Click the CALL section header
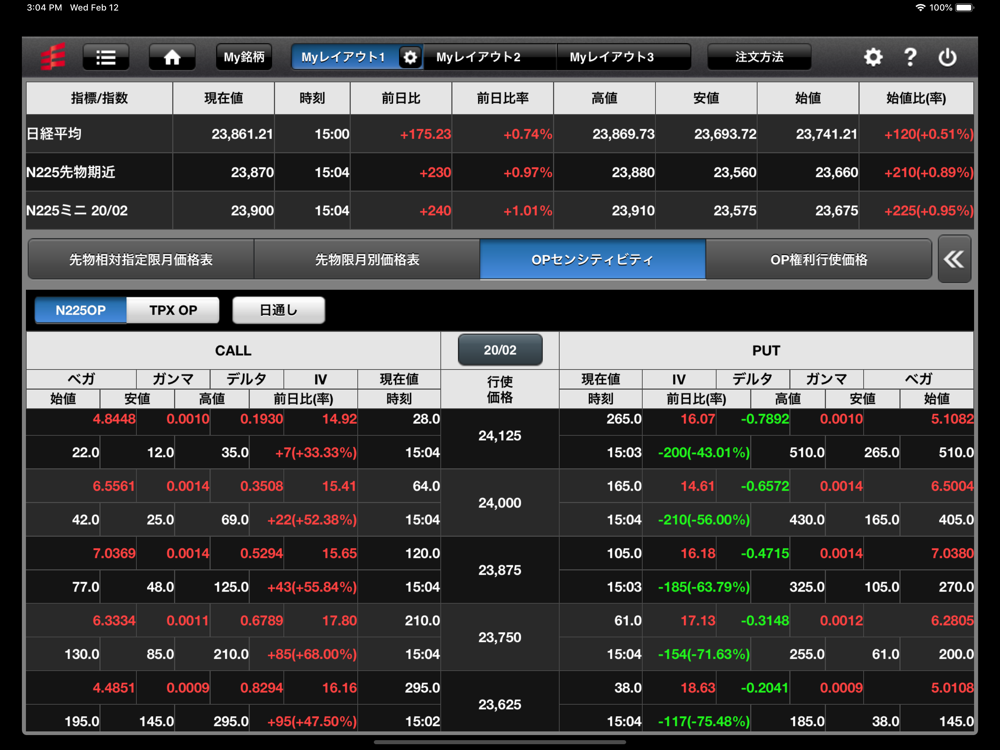The width and height of the screenshot is (1000, 750). pyautogui.click(x=233, y=351)
